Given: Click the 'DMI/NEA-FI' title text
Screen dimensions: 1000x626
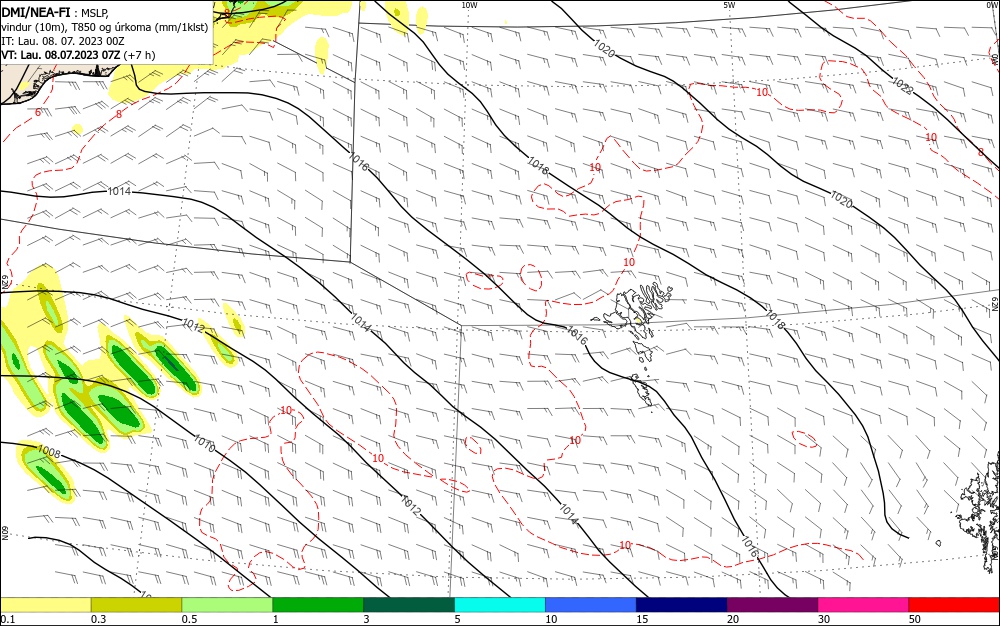Looking at the screenshot, I should [36, 11].
